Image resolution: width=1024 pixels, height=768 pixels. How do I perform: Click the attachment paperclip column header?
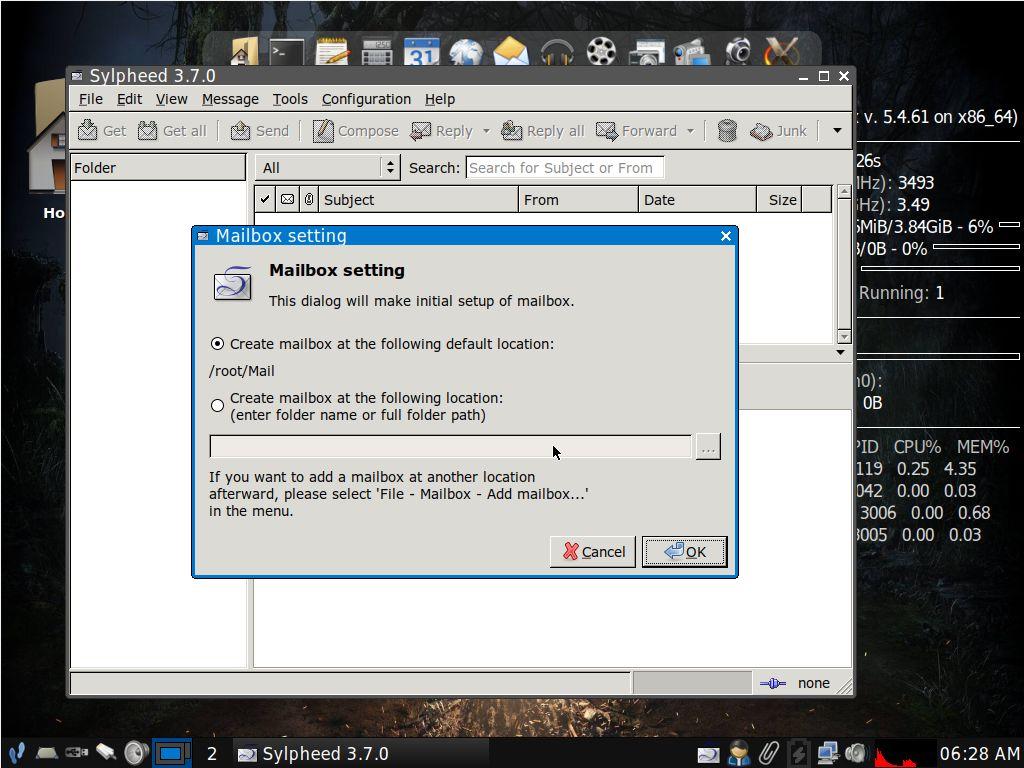(x=309, y=200)
